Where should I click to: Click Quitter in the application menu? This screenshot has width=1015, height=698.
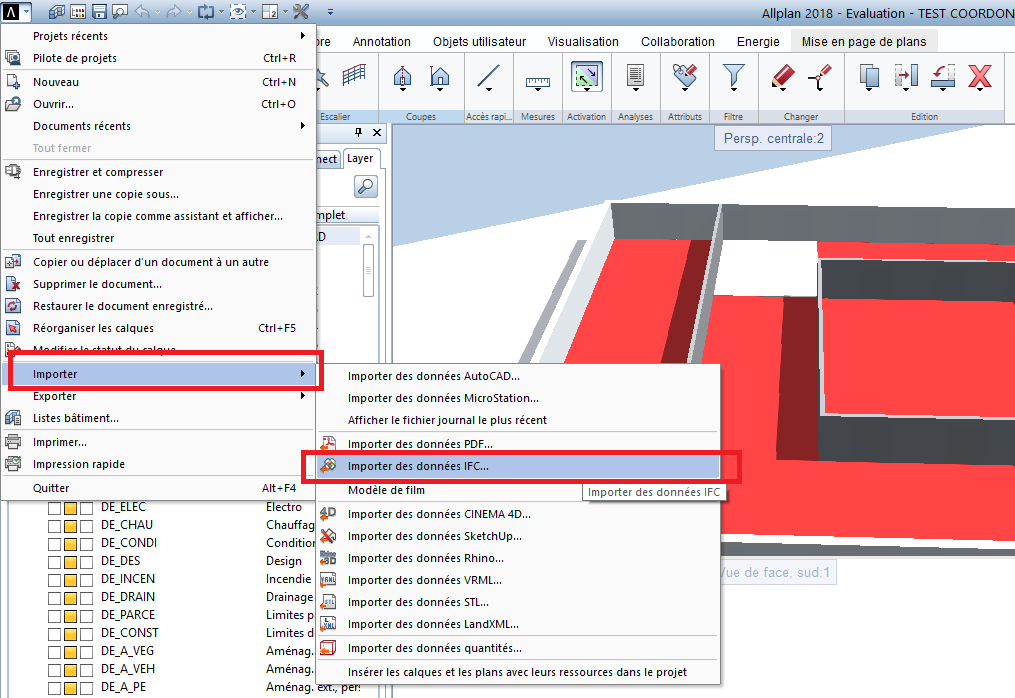point(158,488)
